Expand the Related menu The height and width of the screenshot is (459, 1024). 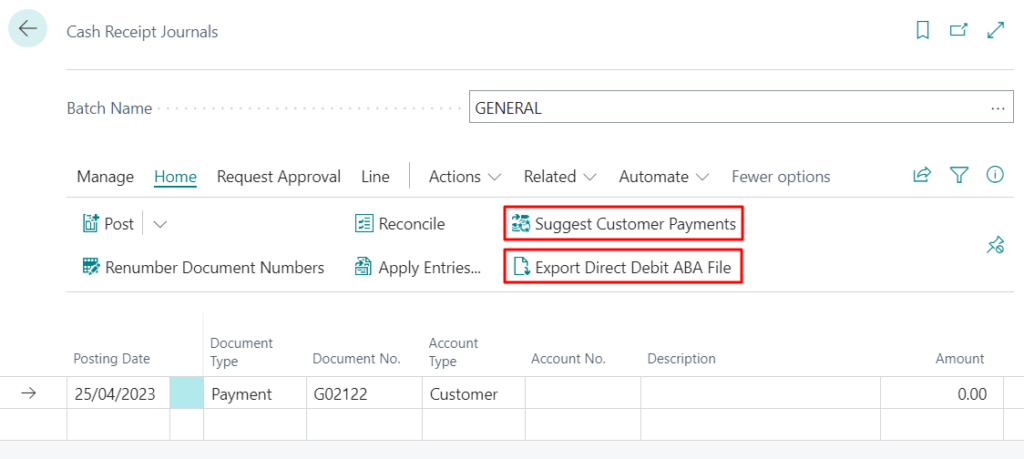[x=560, y=176]
